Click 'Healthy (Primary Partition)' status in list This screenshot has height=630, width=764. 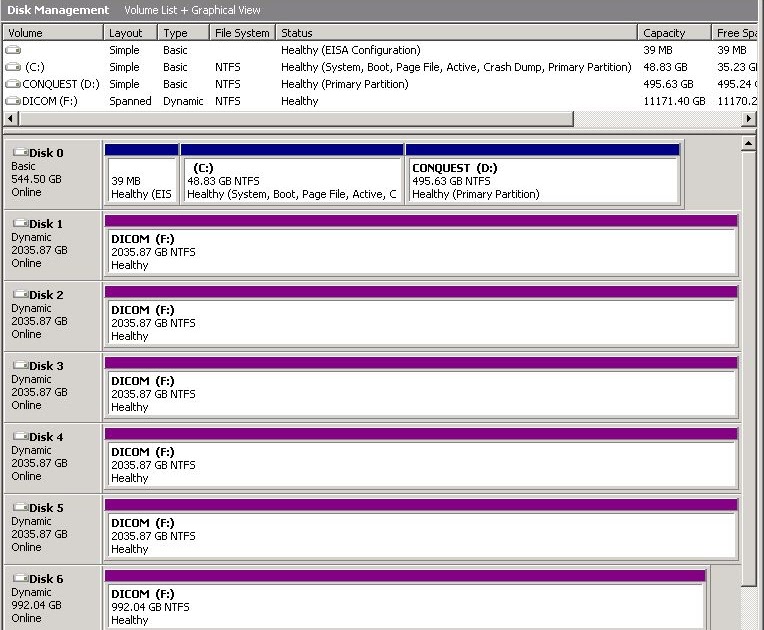tap(344, 84)
